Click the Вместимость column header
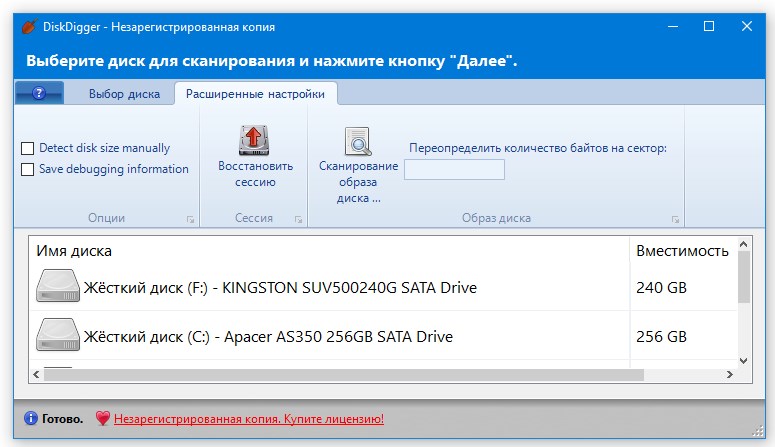775x447 pixels. coord(682,251)
